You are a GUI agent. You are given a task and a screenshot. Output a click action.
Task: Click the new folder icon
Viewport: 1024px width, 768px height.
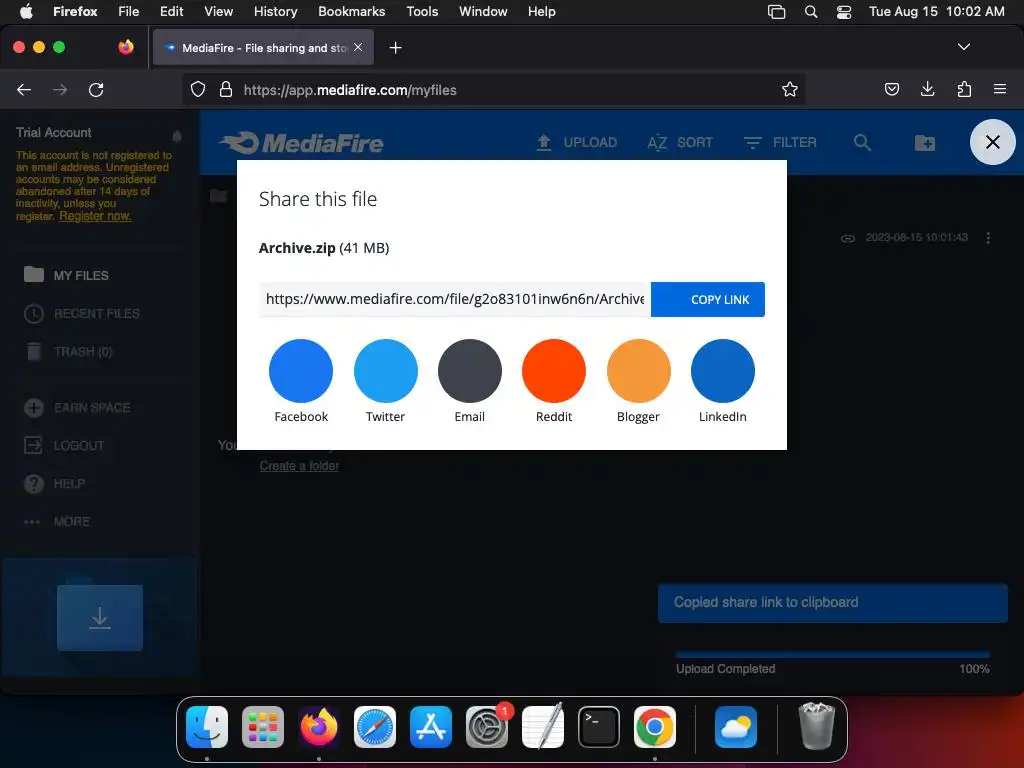click(x=924, y=142)
